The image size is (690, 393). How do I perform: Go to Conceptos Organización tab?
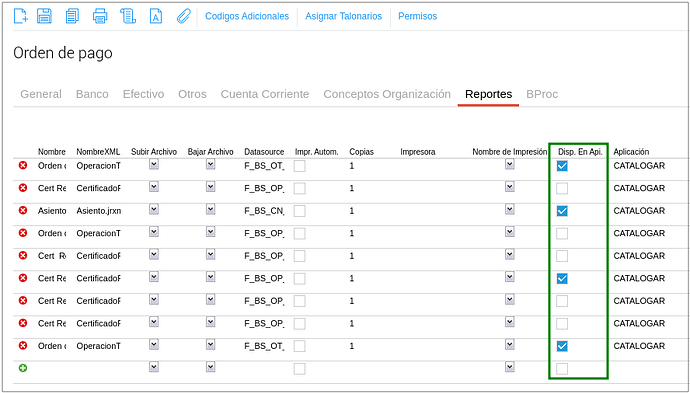click(x=387, y=94)
